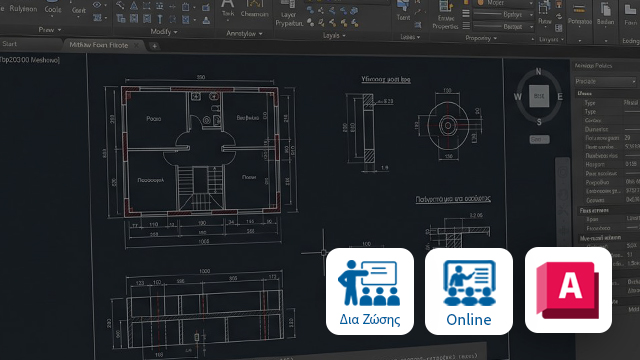Click the last icon in Modify panel bottom row

coord(206,20)
